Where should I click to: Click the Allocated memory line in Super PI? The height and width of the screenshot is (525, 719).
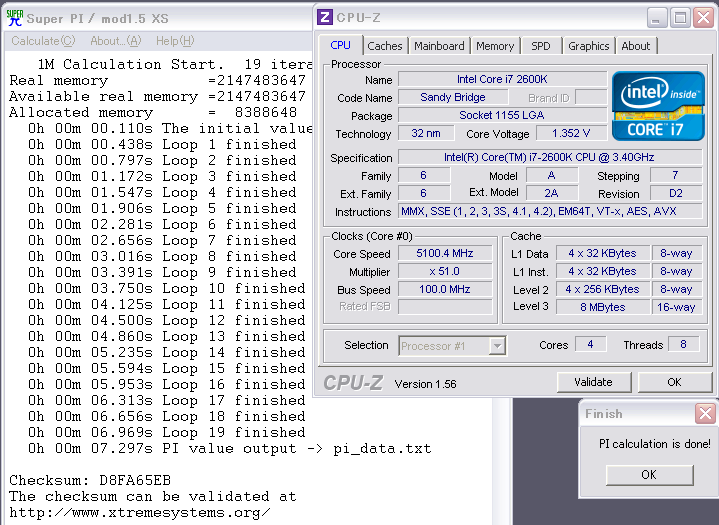[153, 112]
